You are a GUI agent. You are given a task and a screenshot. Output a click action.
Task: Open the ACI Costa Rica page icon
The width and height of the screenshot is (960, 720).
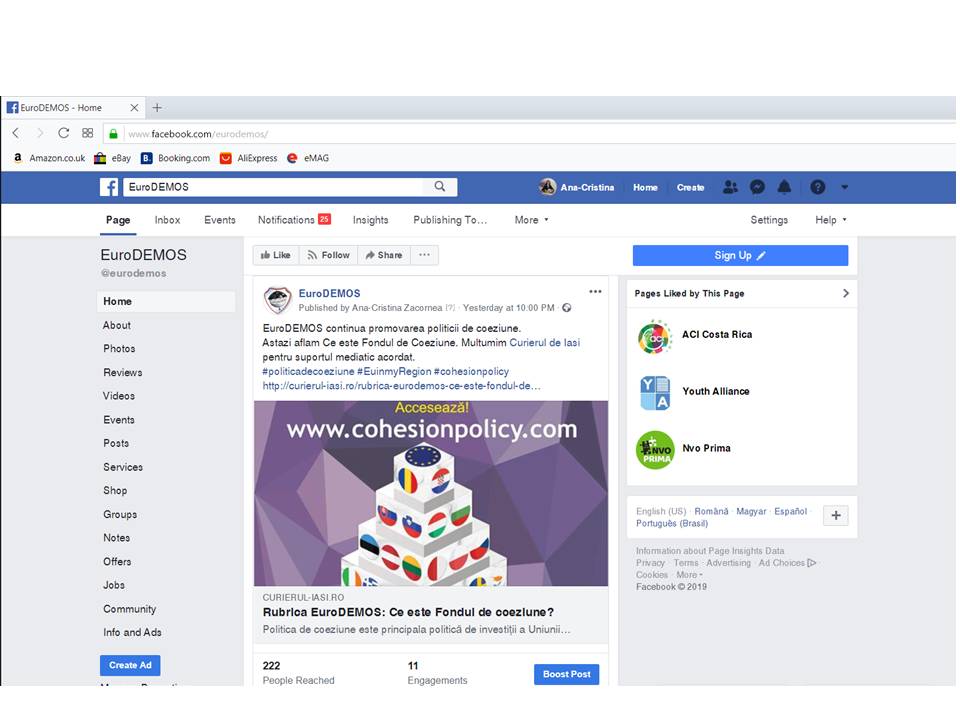coord(654,337)
